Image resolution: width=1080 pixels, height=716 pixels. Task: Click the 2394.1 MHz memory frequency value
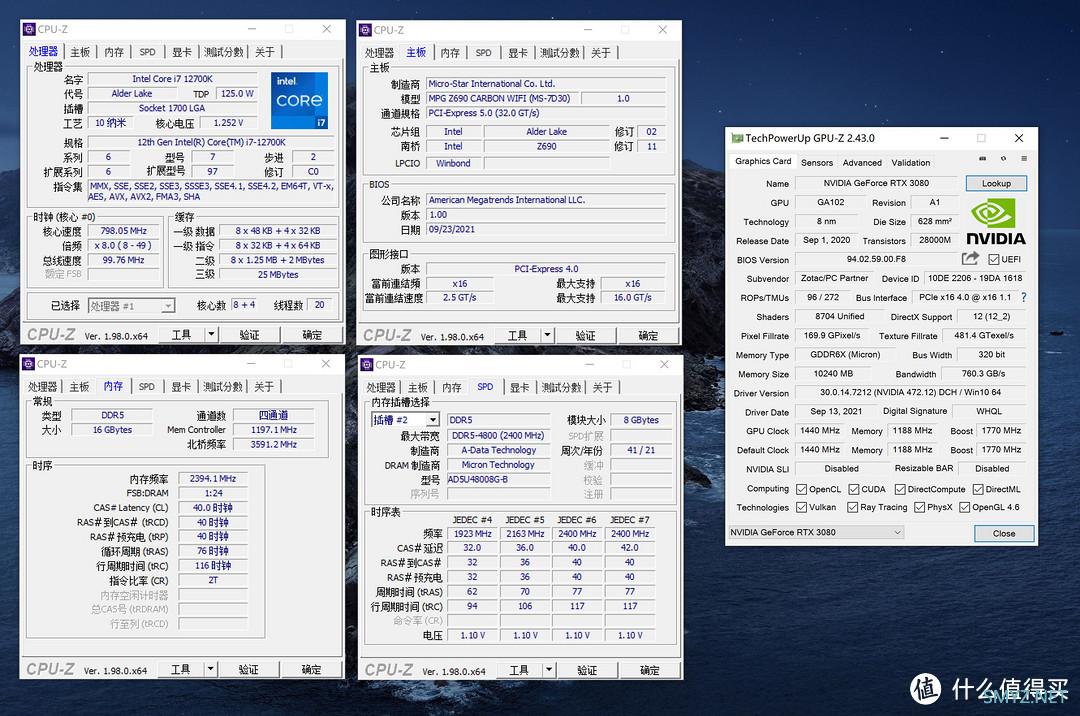pos(213,478)
